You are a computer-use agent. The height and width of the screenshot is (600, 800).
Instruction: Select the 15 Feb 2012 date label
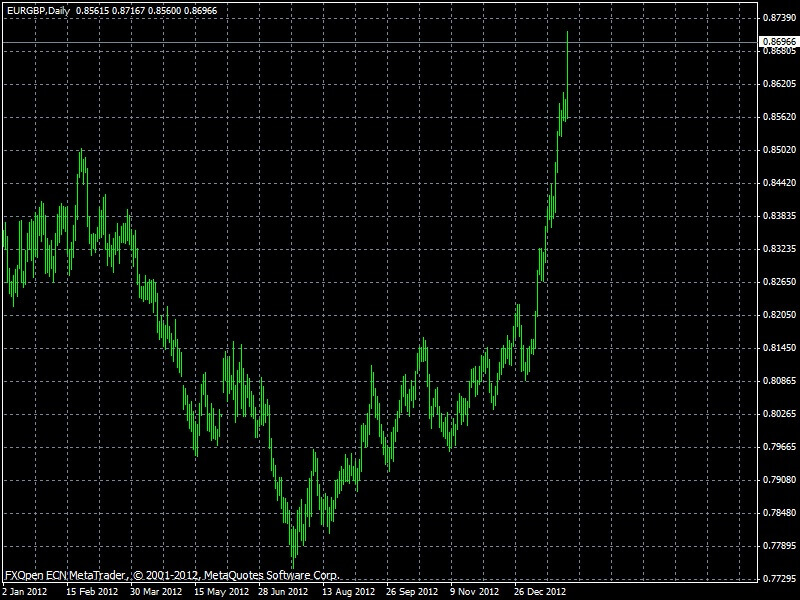tap(91, 591)
